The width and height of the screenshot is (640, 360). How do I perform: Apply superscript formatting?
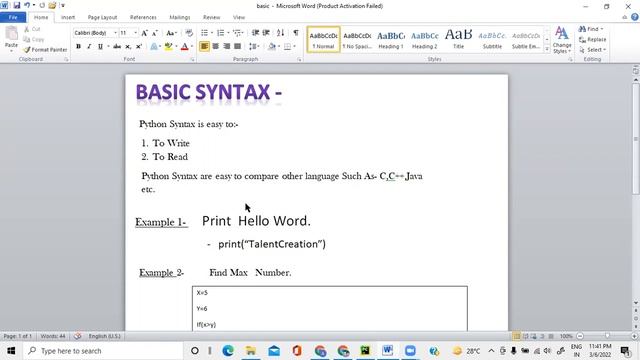click(x=139, y=47)
